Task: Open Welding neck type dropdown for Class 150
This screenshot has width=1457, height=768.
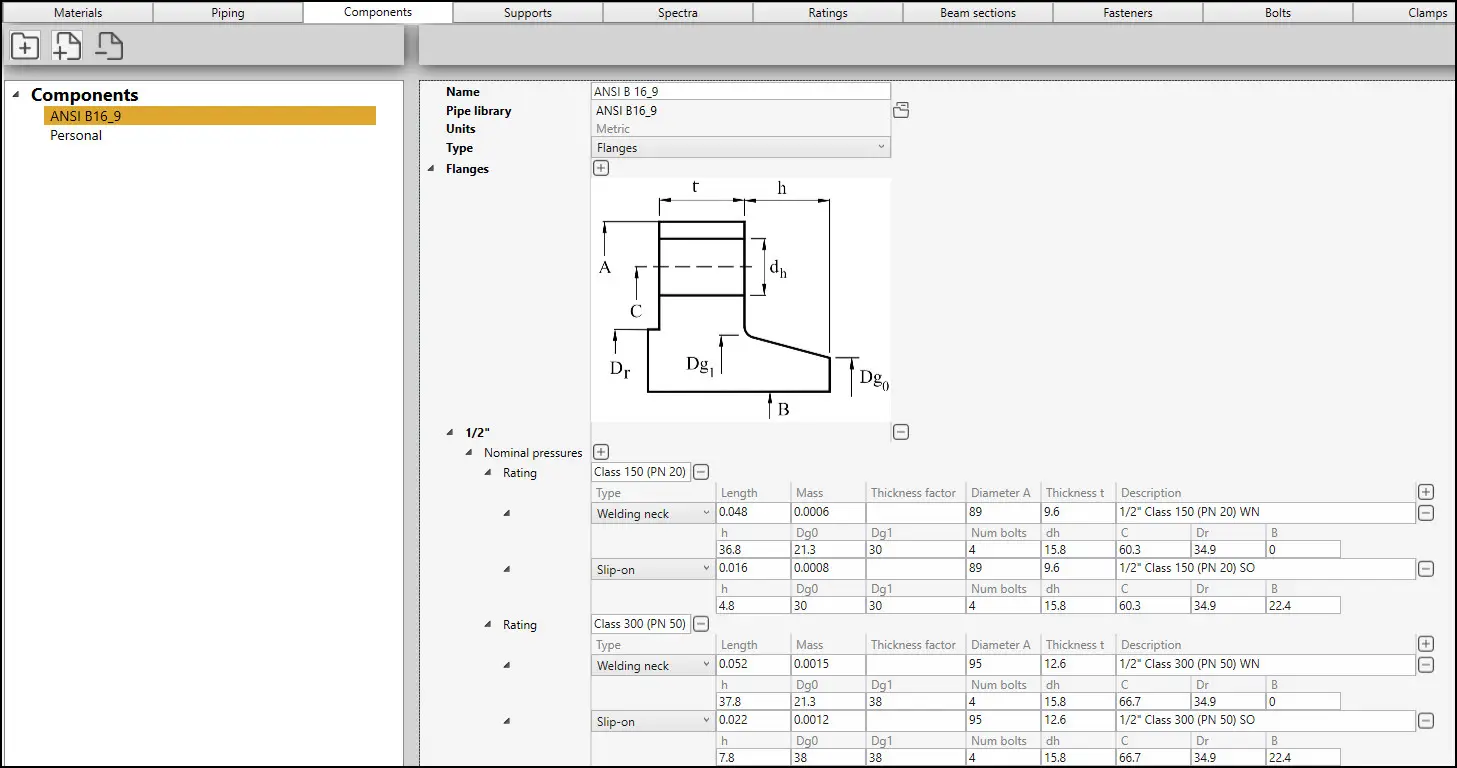Action: point(653,514)
